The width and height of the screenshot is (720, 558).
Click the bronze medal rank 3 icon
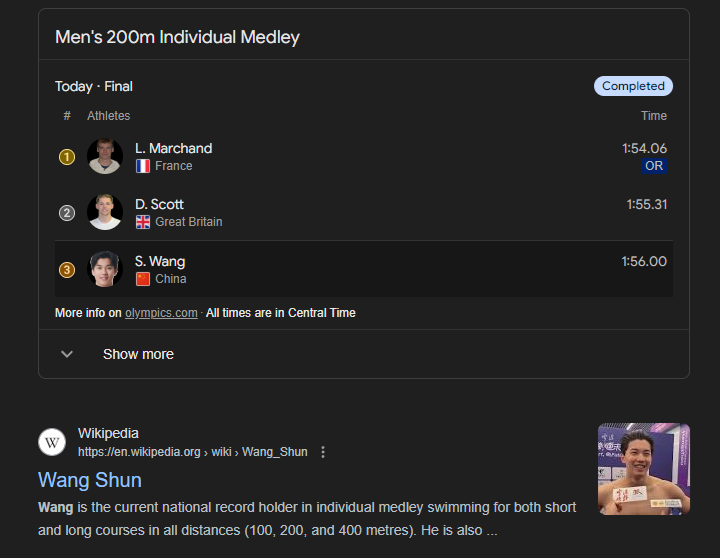(x=67, y=270)
